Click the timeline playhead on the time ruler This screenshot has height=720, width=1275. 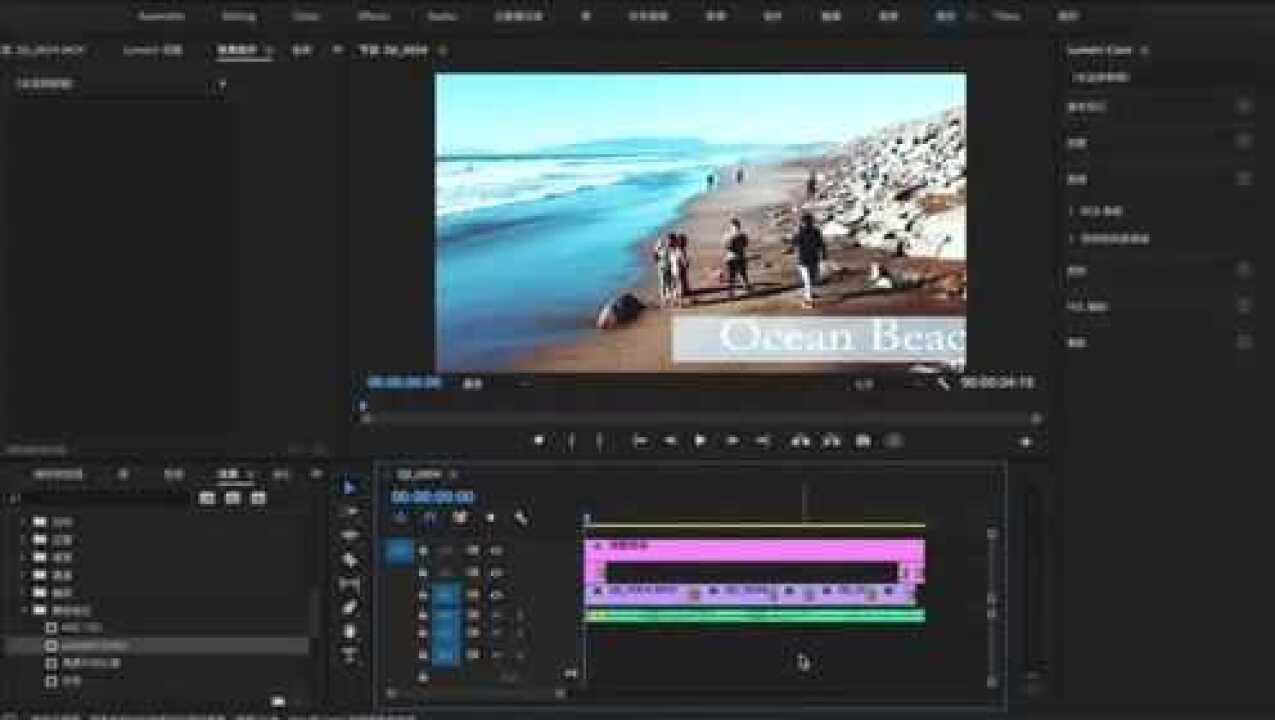point(587,520)
